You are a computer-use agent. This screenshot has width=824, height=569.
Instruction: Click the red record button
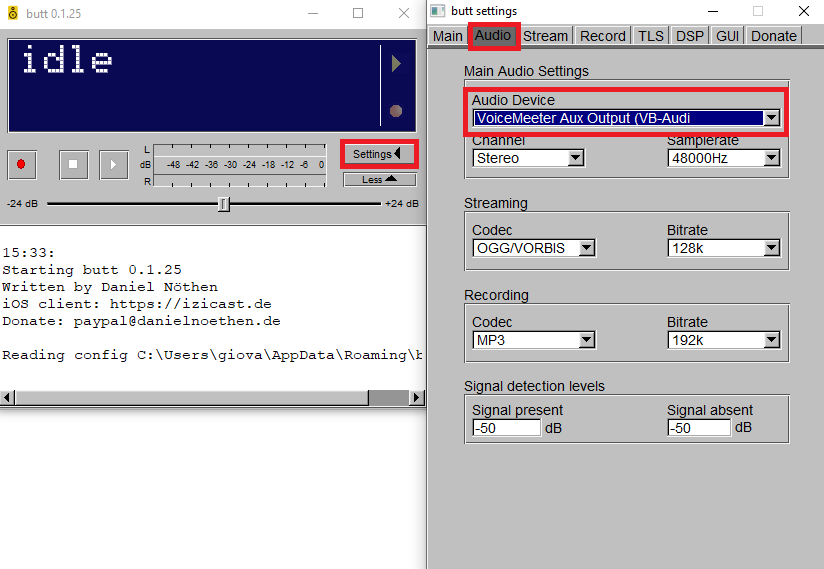tap(21, 164)
